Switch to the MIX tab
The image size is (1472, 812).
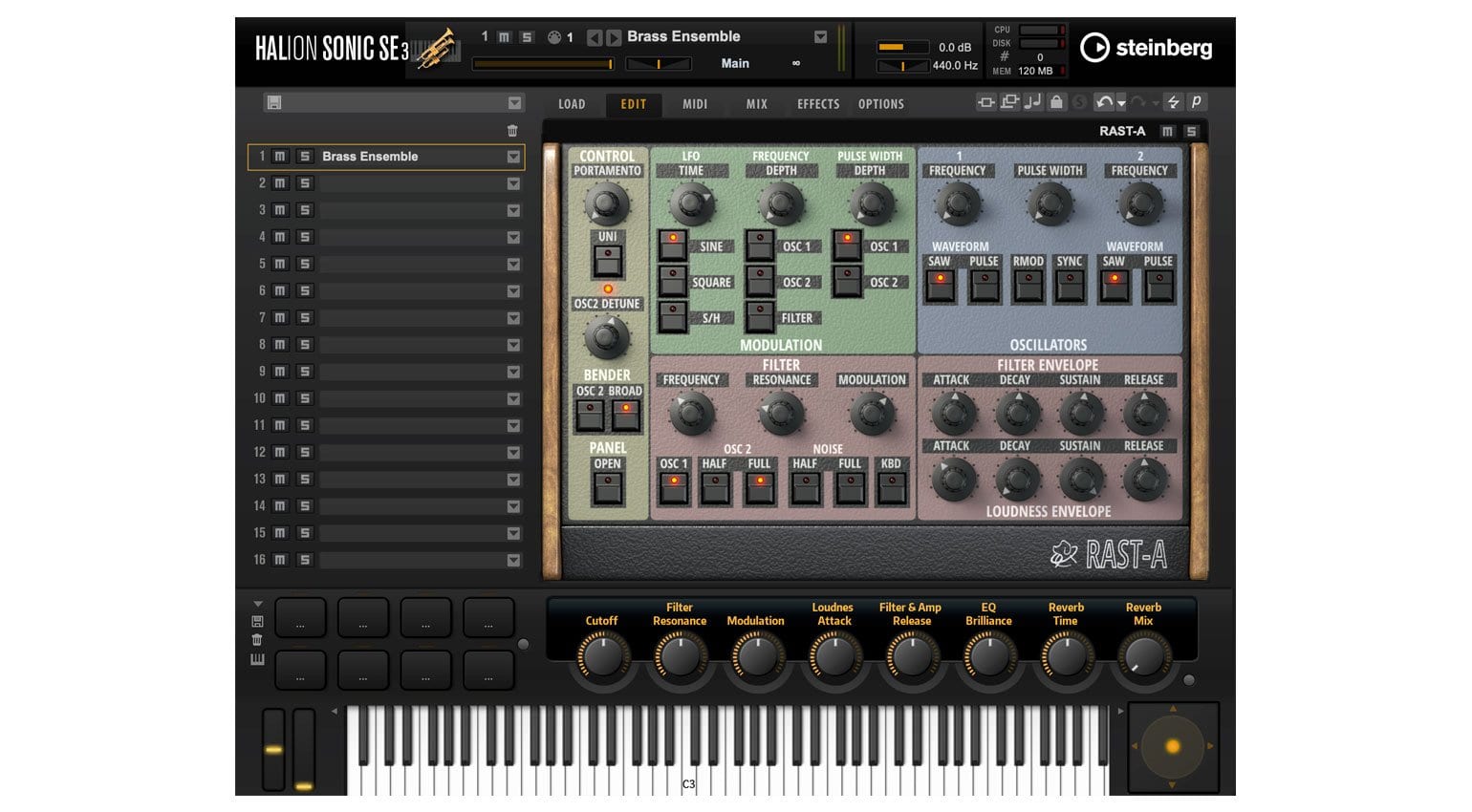click(757, 104)
